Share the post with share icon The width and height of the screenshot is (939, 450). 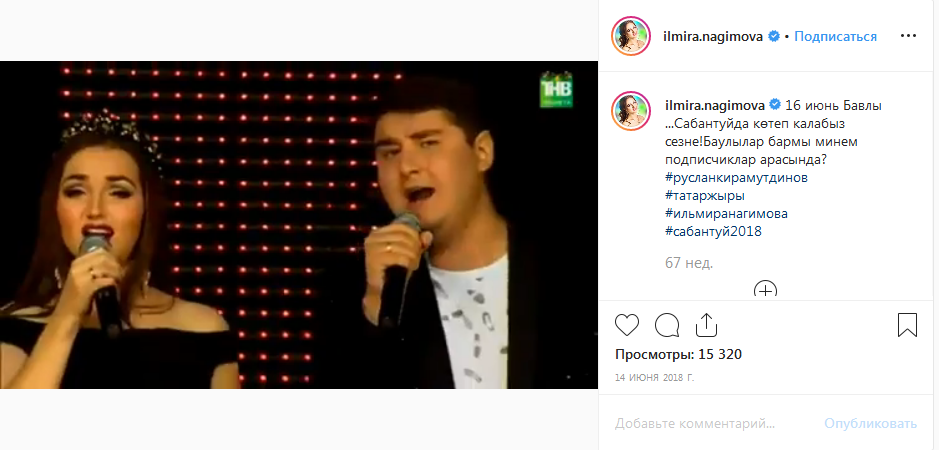point(706,325)
